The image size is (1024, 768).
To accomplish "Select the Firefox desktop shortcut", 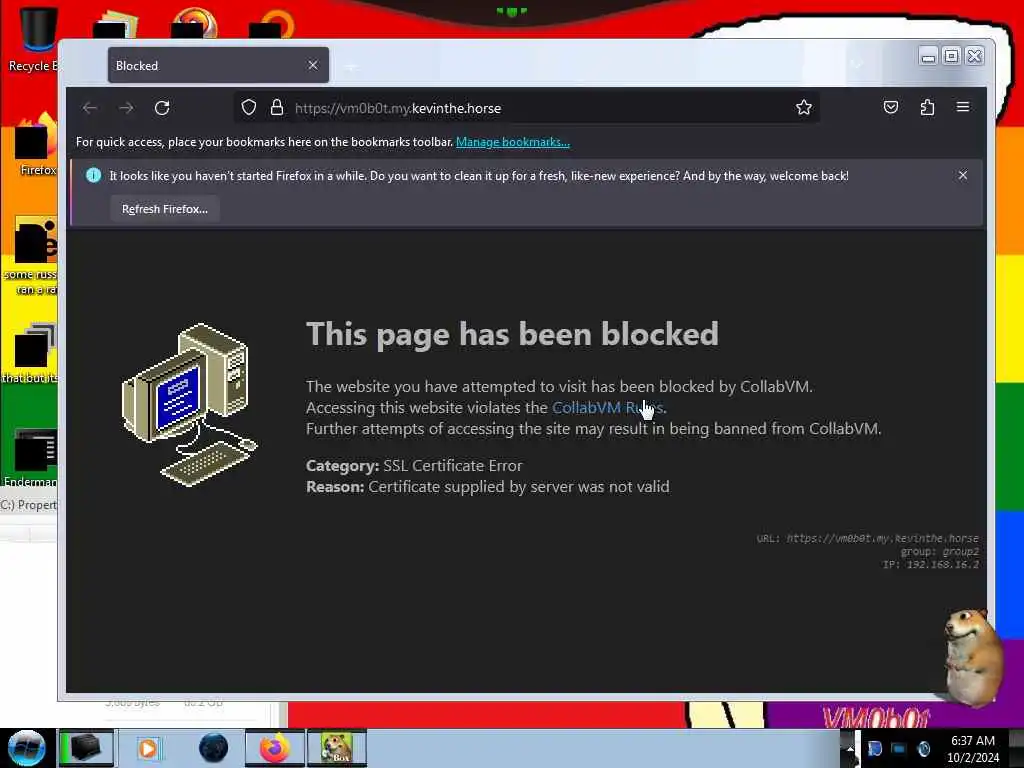I will 37,145.
